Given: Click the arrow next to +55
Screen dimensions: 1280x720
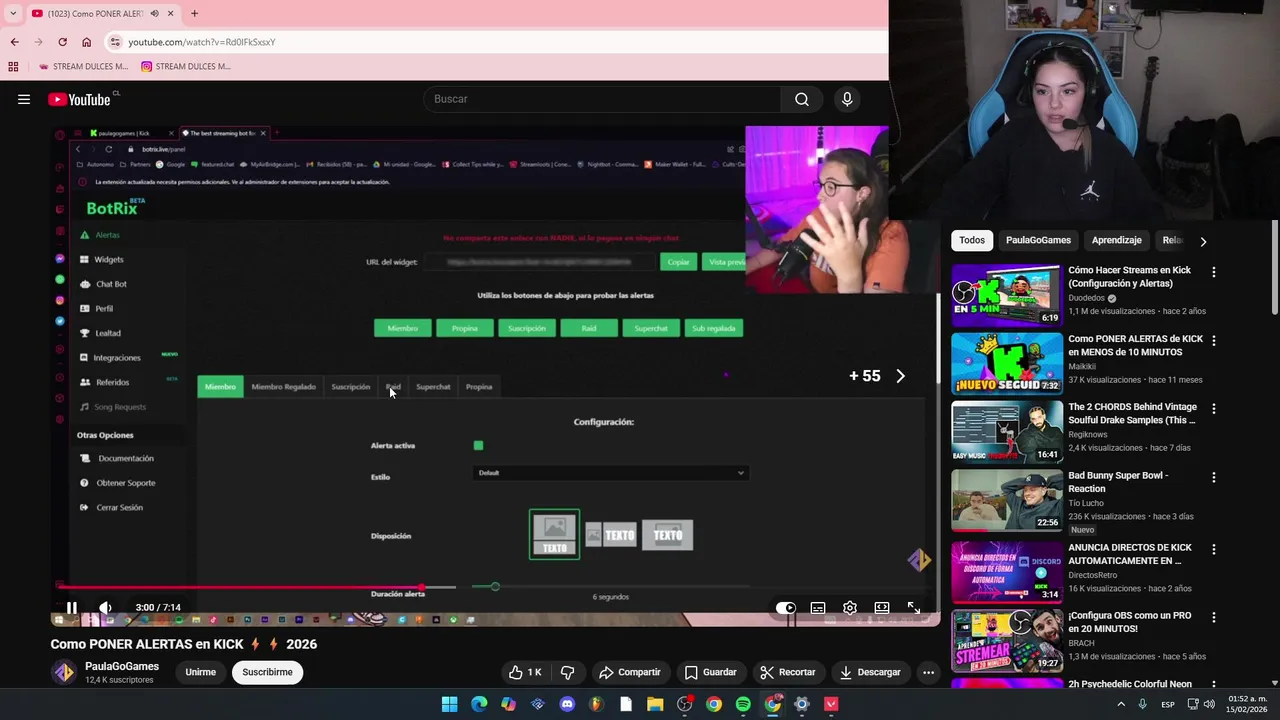Looking at the screenshot, I should point(900,376).
